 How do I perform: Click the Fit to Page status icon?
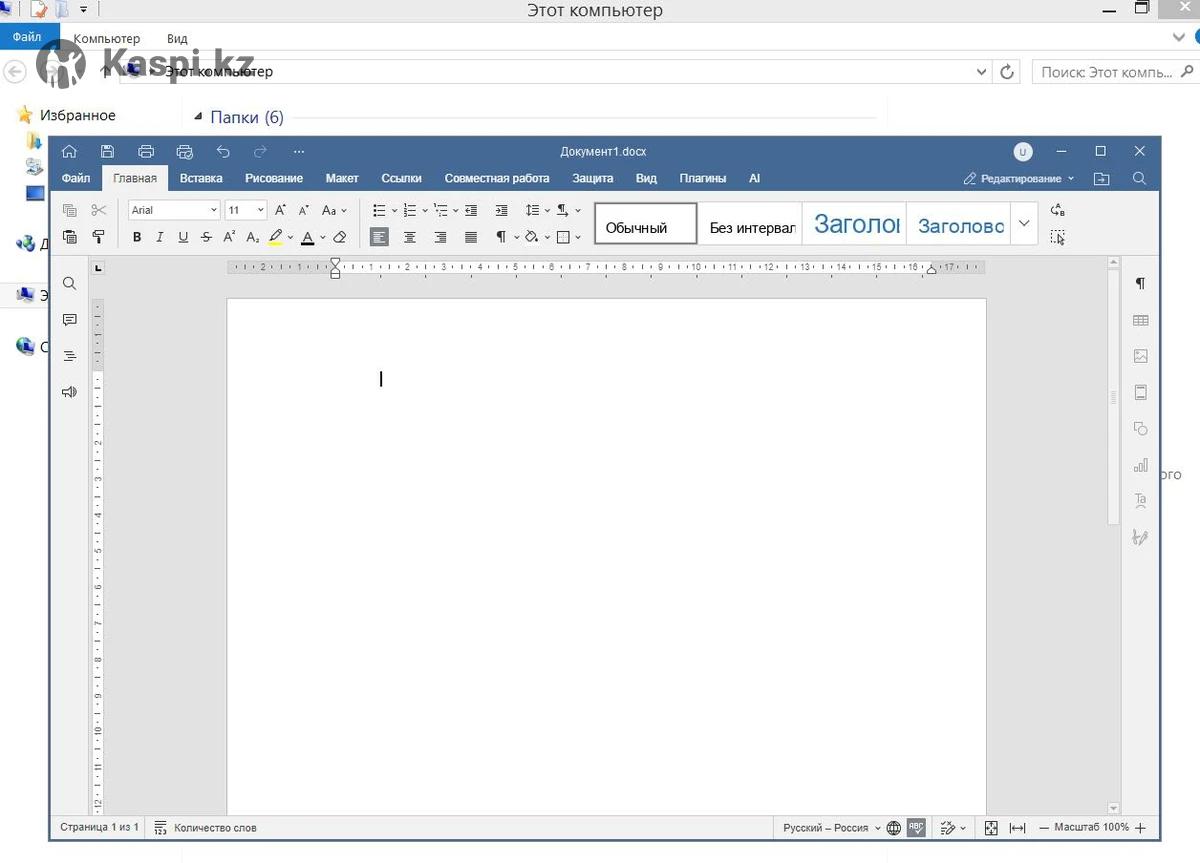[x=991, y=828]
